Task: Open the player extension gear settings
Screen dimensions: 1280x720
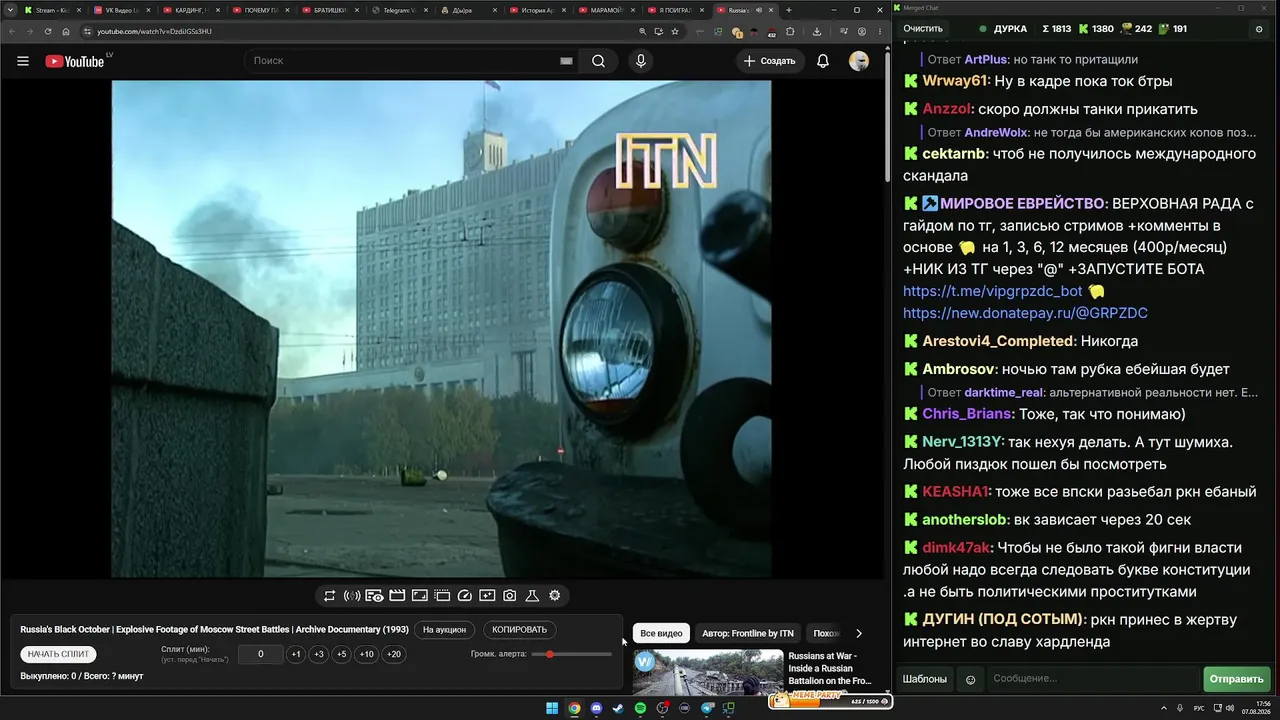Action: 555,596
